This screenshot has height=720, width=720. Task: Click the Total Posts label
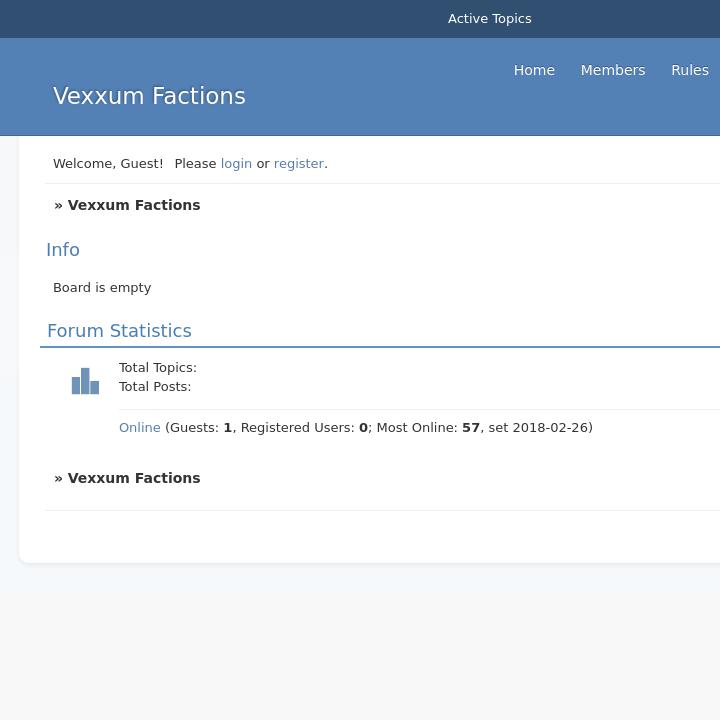point(155,387)
